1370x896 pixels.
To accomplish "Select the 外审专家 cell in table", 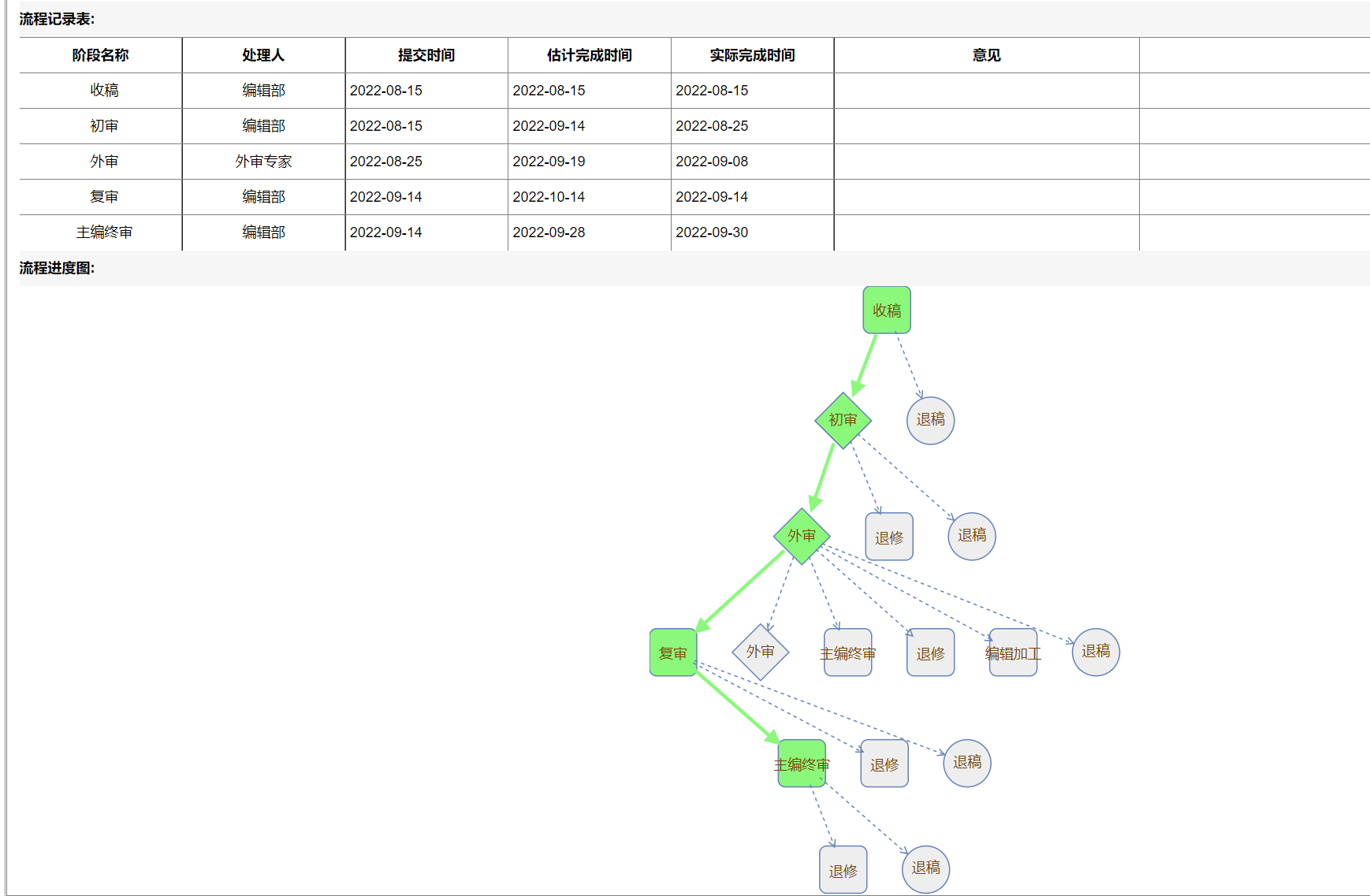I will [x=263, y=162].
